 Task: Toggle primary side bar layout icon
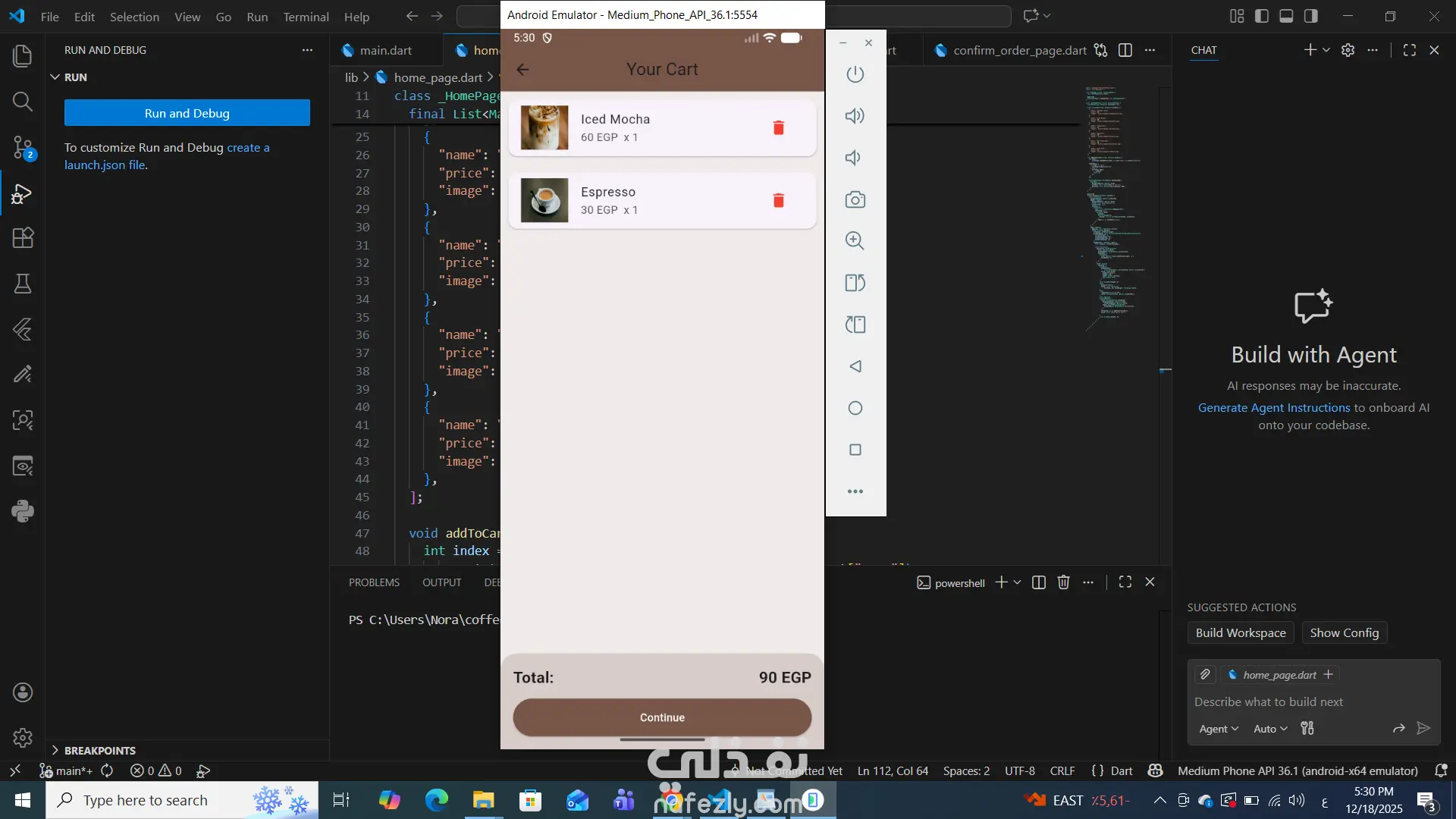coord(1262,16)
